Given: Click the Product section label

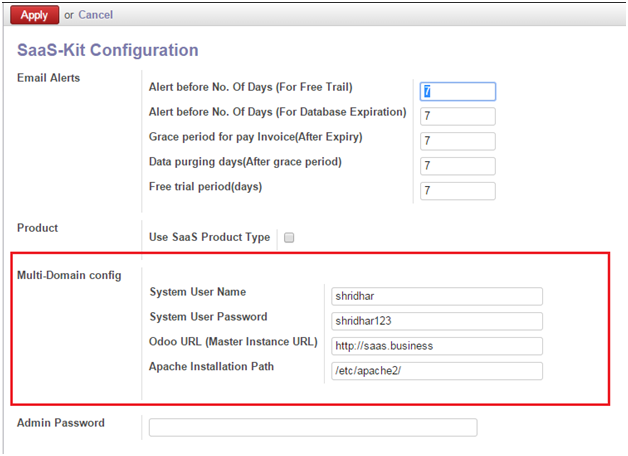Looking at the screenshot, I should 37,228.
